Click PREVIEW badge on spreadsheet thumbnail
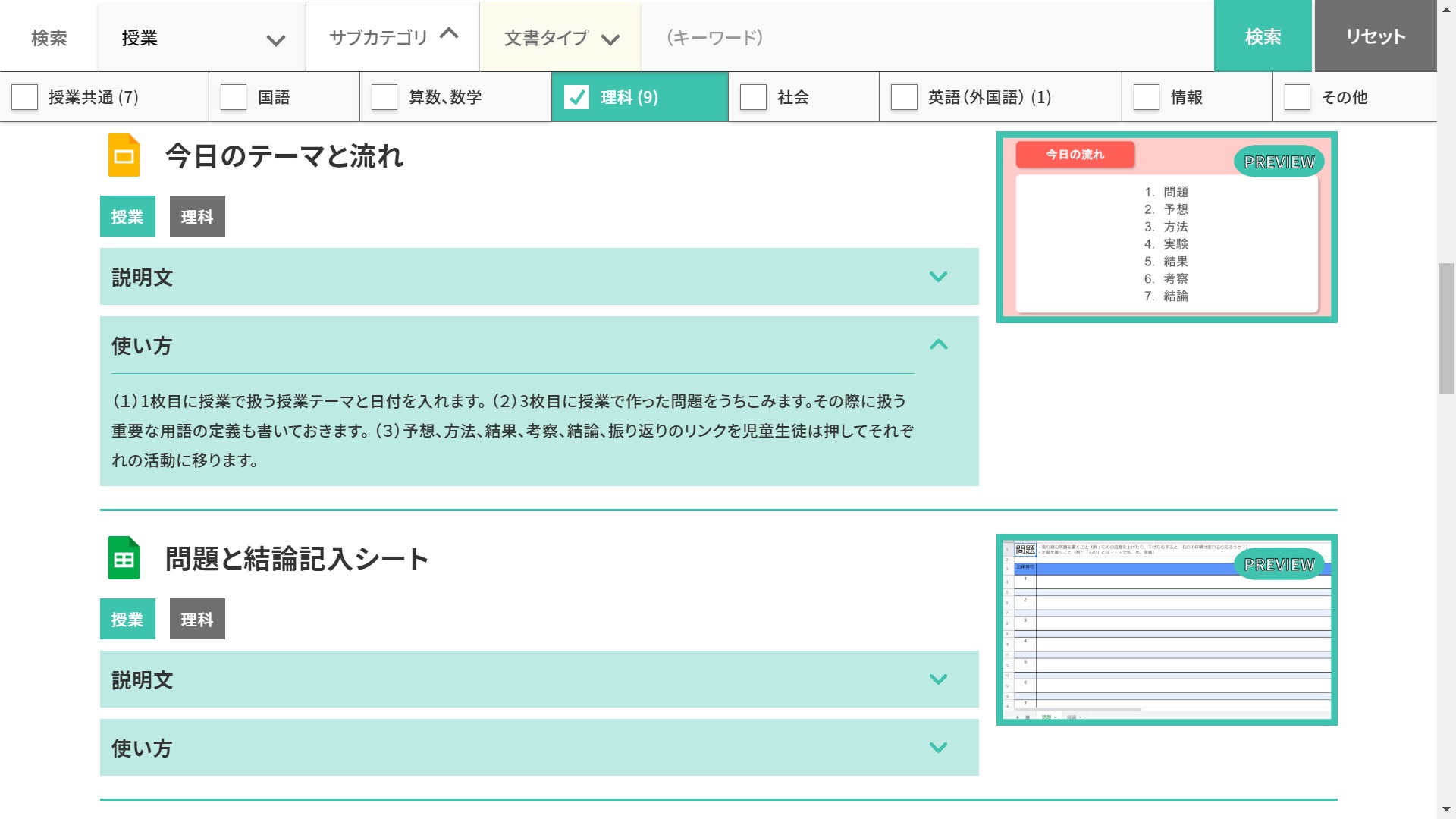The width and height of the screenshot is (1456, 819). click(x=1279, y=564)
